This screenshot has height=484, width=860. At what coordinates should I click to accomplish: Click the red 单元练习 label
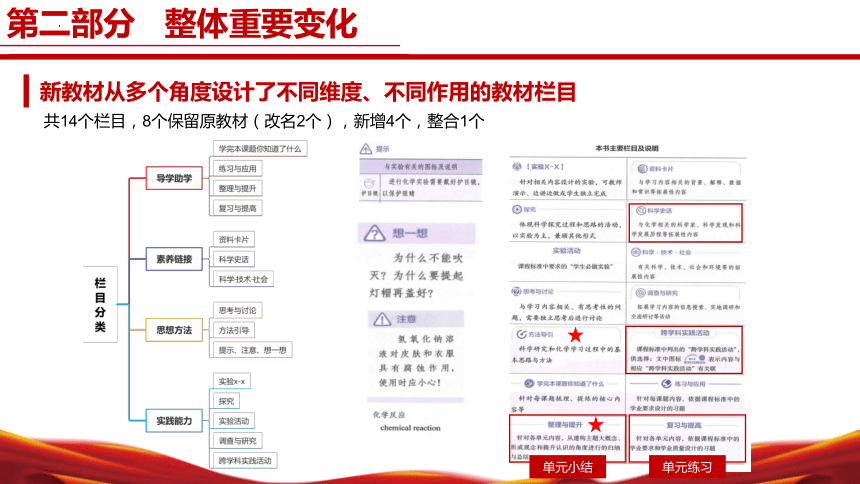coord(687,467)
